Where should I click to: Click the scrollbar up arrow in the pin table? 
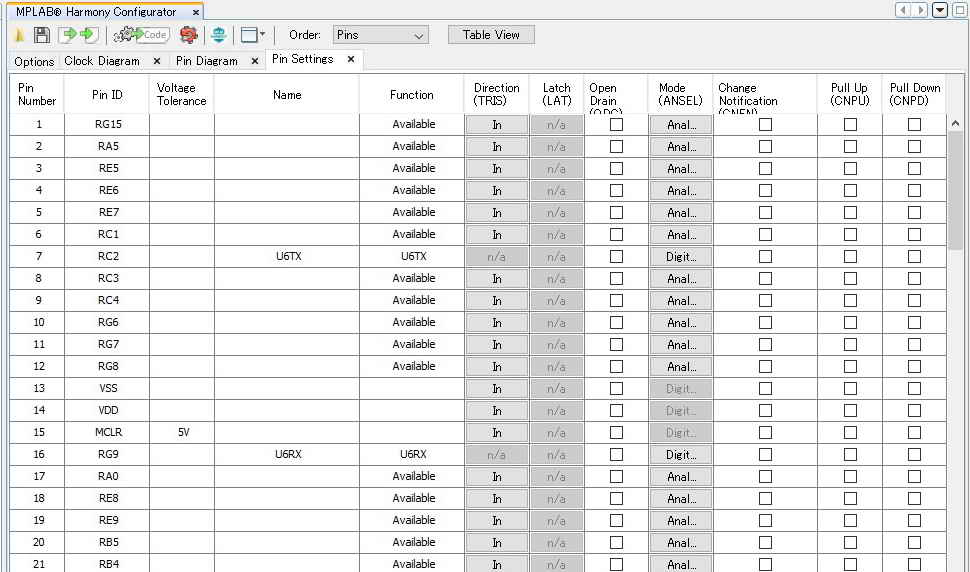pos(955,123)
